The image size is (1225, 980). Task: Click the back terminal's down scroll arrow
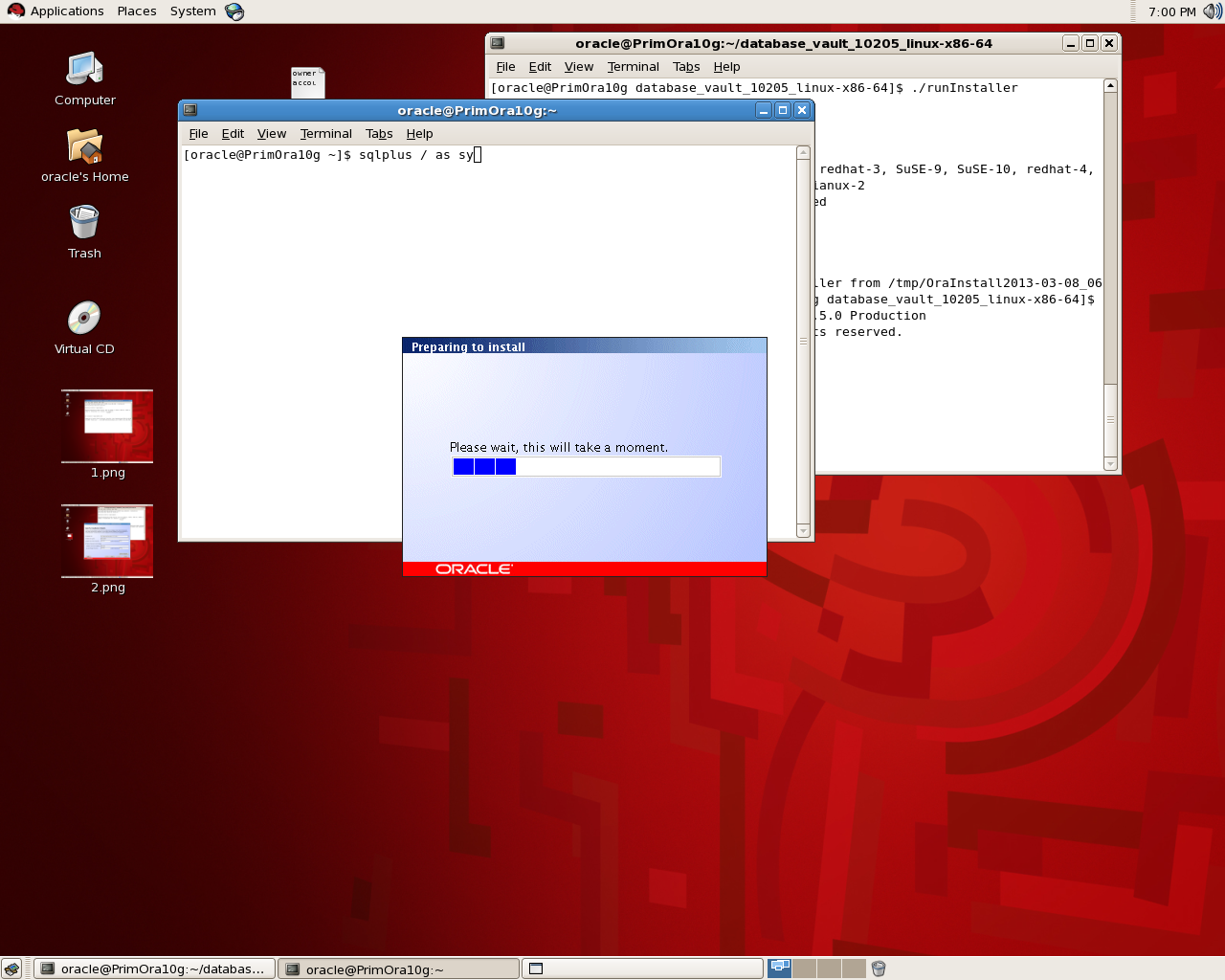(x=1110, y=464)
